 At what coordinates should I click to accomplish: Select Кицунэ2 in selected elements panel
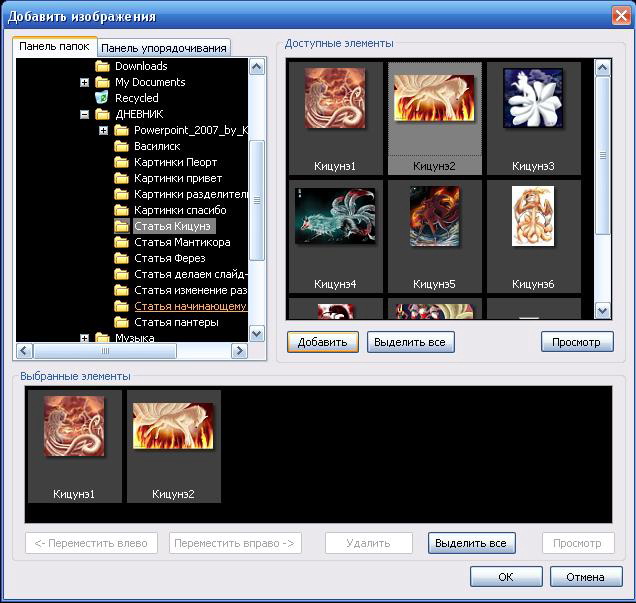[174, 446]
